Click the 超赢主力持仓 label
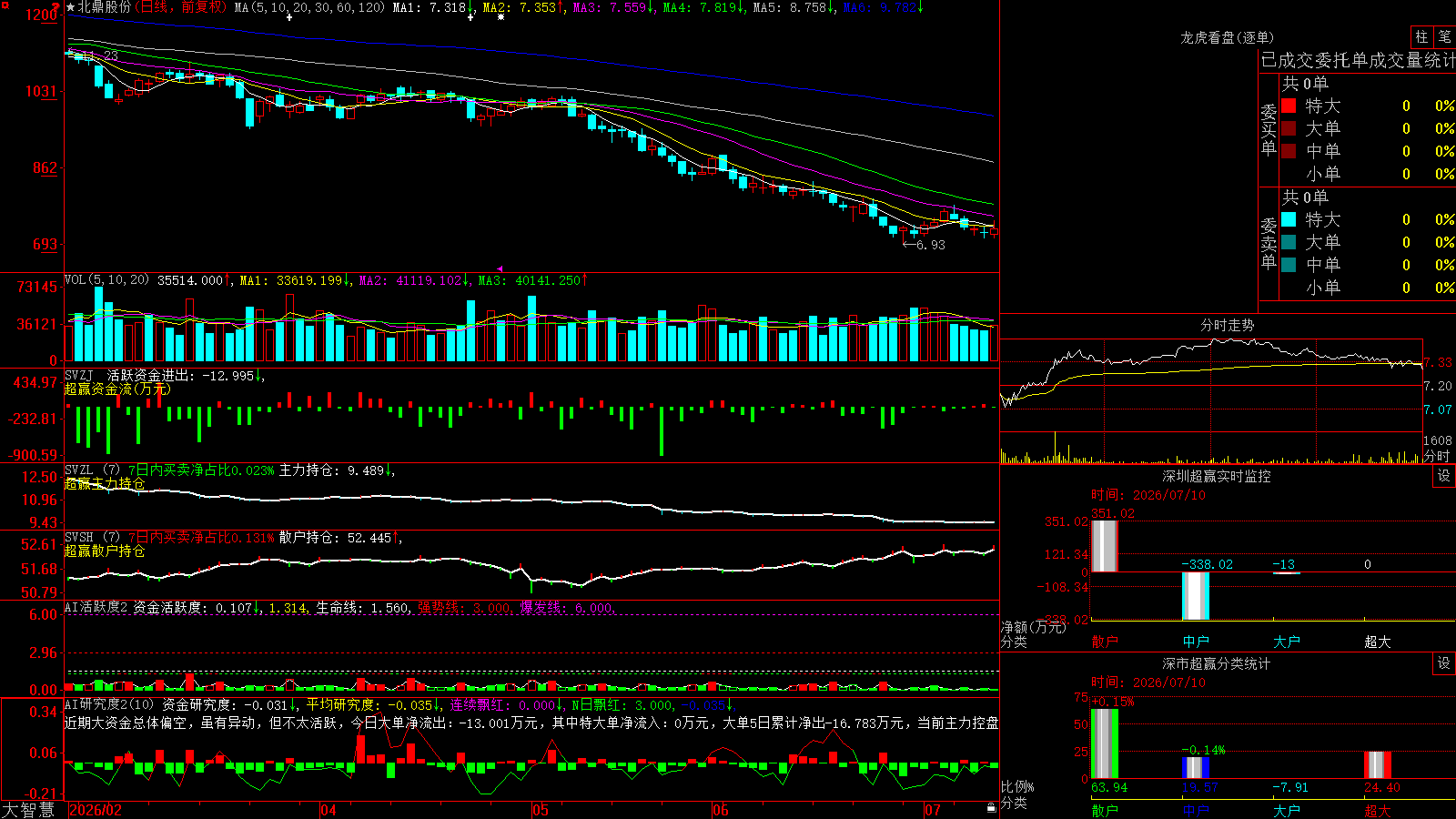 pyautogui.click(x=105, y=483)
